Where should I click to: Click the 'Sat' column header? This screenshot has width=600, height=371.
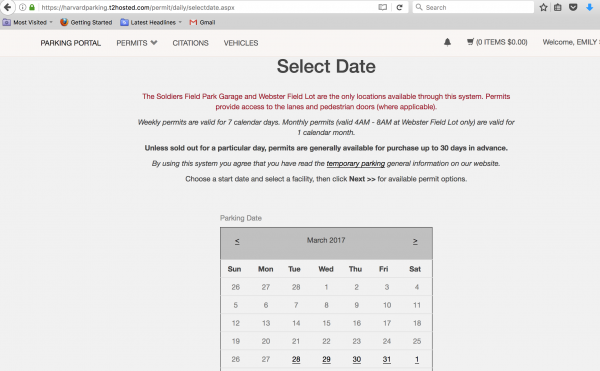click(415, 269)
